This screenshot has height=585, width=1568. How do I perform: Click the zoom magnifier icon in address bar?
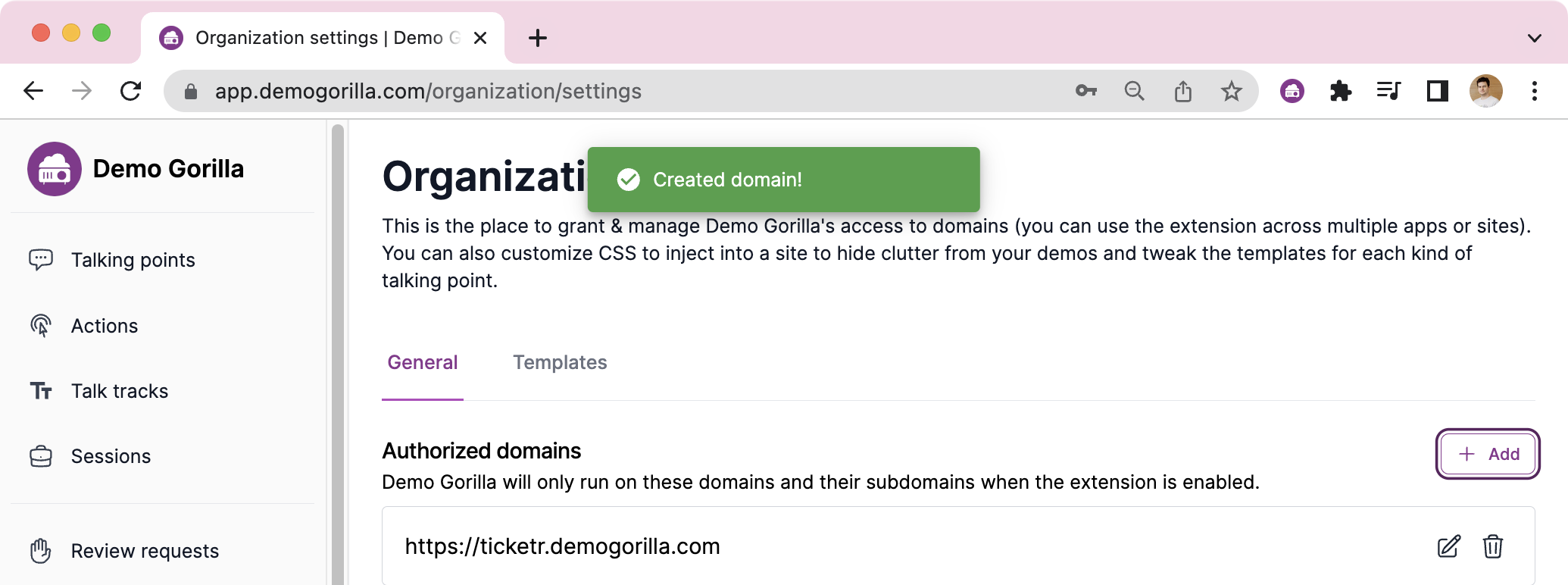coord(1134,91)
